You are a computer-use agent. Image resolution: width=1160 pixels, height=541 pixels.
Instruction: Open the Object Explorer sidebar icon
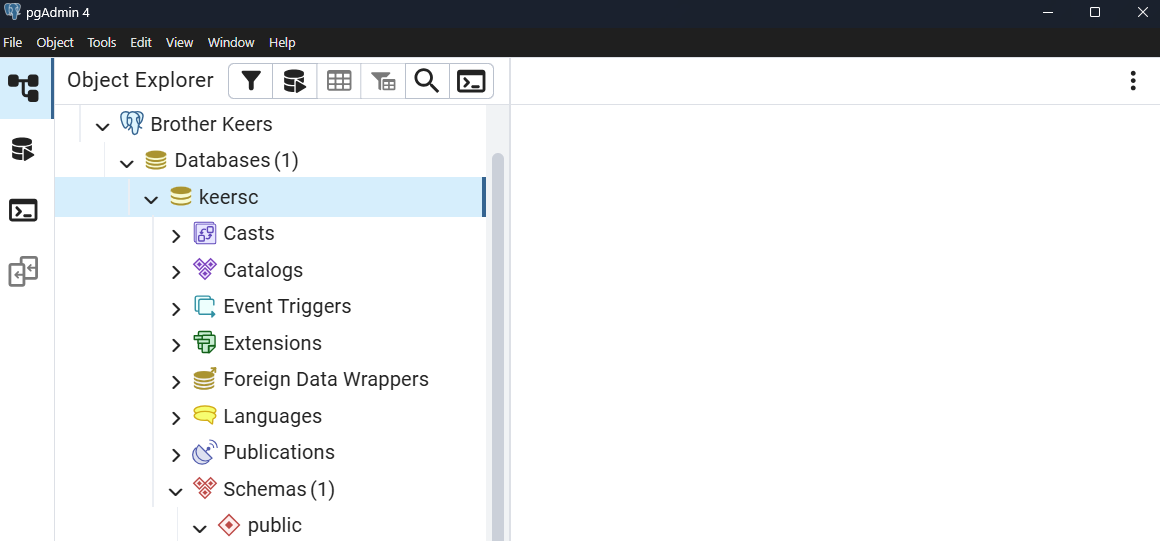pyautogui.click(x=24, y=88)
